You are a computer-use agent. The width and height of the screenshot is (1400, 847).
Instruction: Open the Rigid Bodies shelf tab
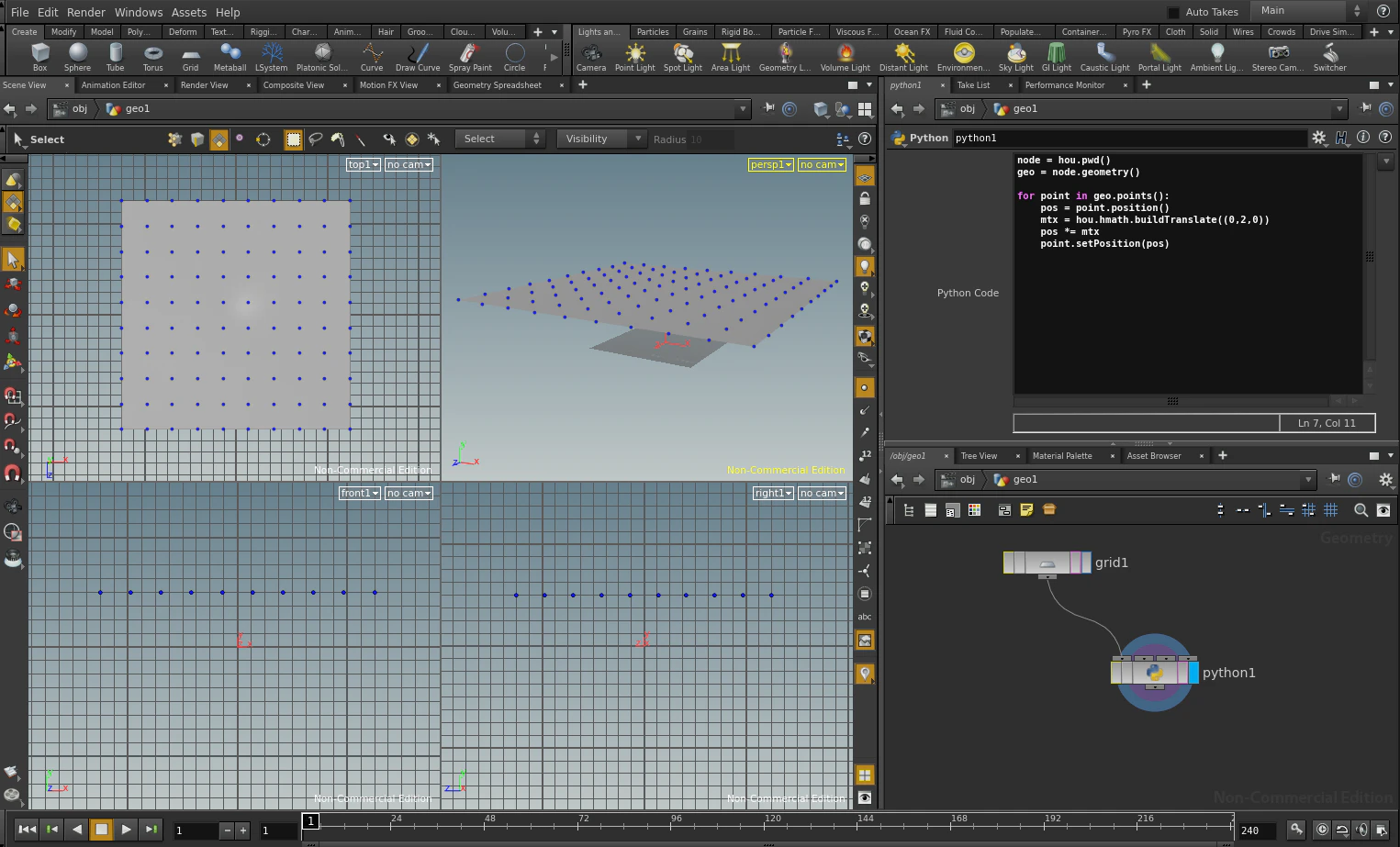pyautogui.click(x=741, y=32)
